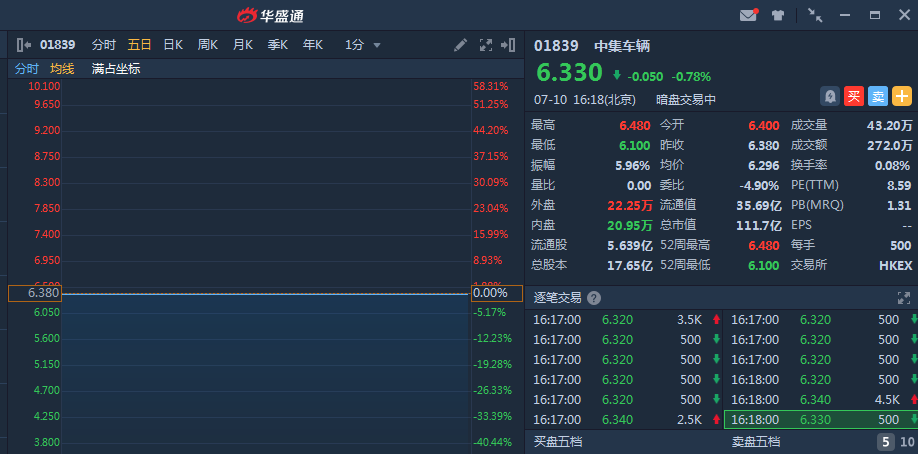This screenshot has height=454, width=918.
Task: Click the red Buy button
Action: [x=854, y=96]
